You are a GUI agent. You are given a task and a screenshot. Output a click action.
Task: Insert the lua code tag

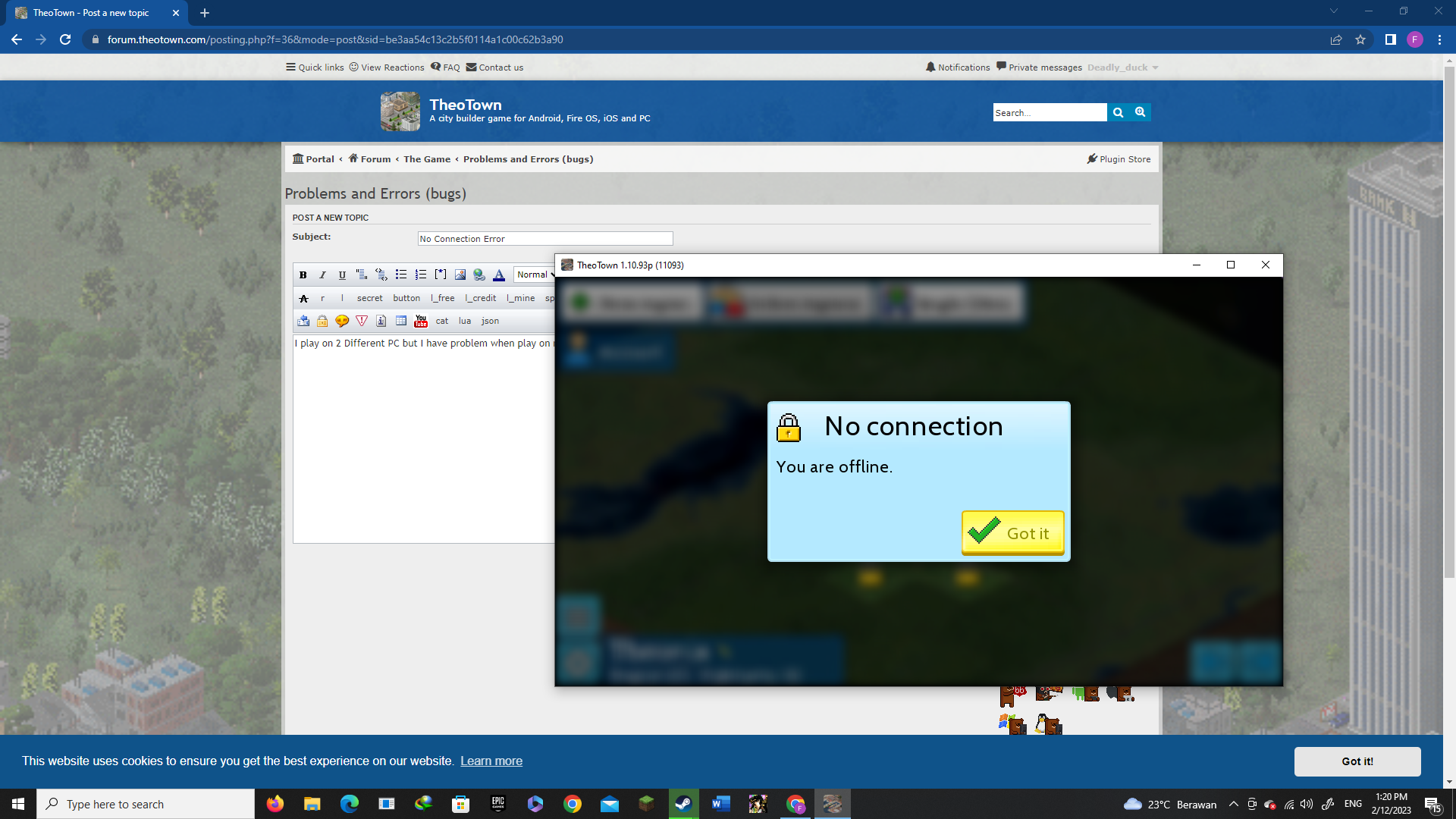coord(465,321)
